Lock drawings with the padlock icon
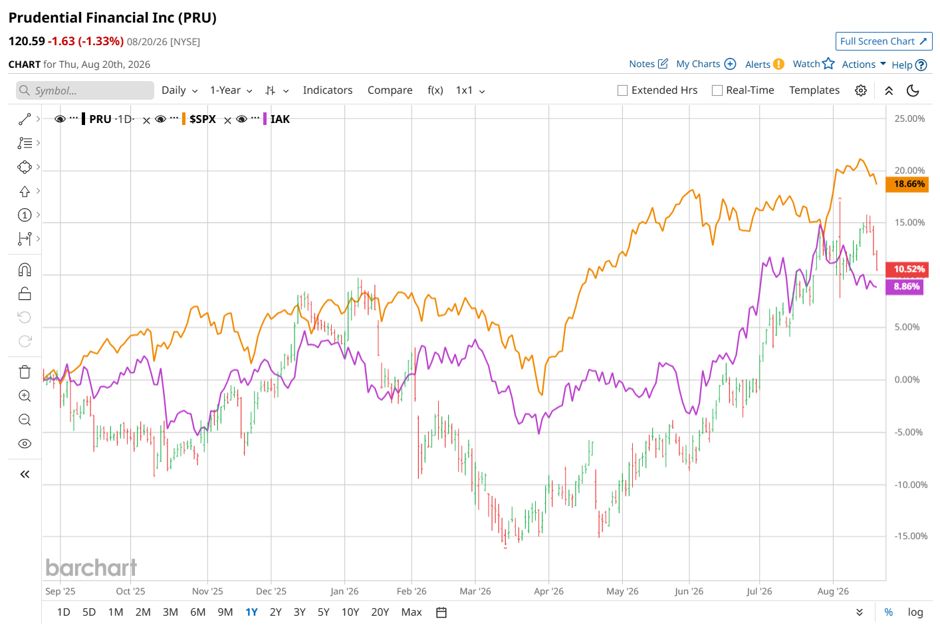This screenshot has width=940, height=627. point(25,294)
